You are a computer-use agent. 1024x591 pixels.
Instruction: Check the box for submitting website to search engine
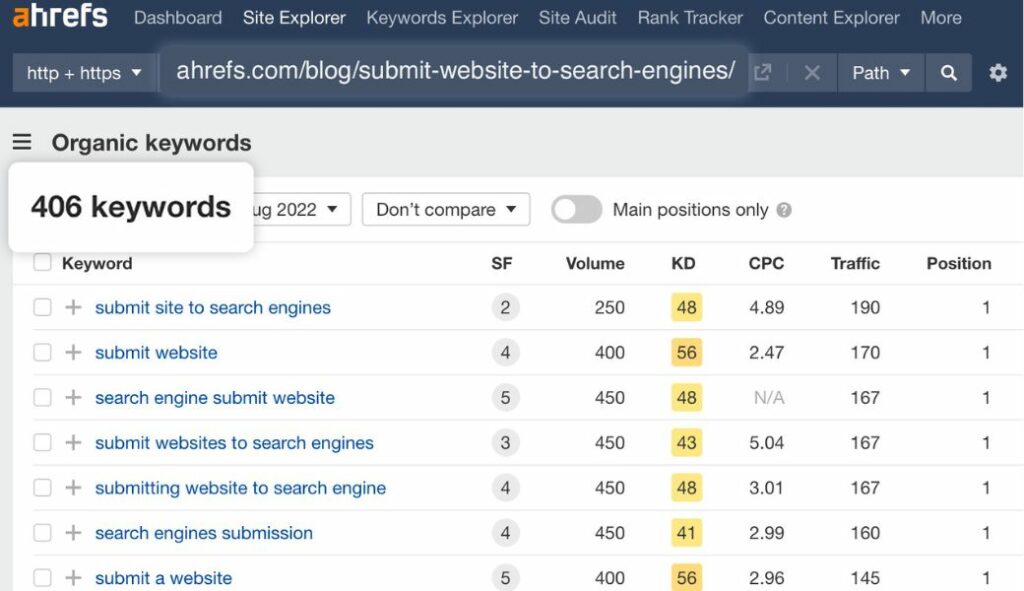click(x=42, y=487)
